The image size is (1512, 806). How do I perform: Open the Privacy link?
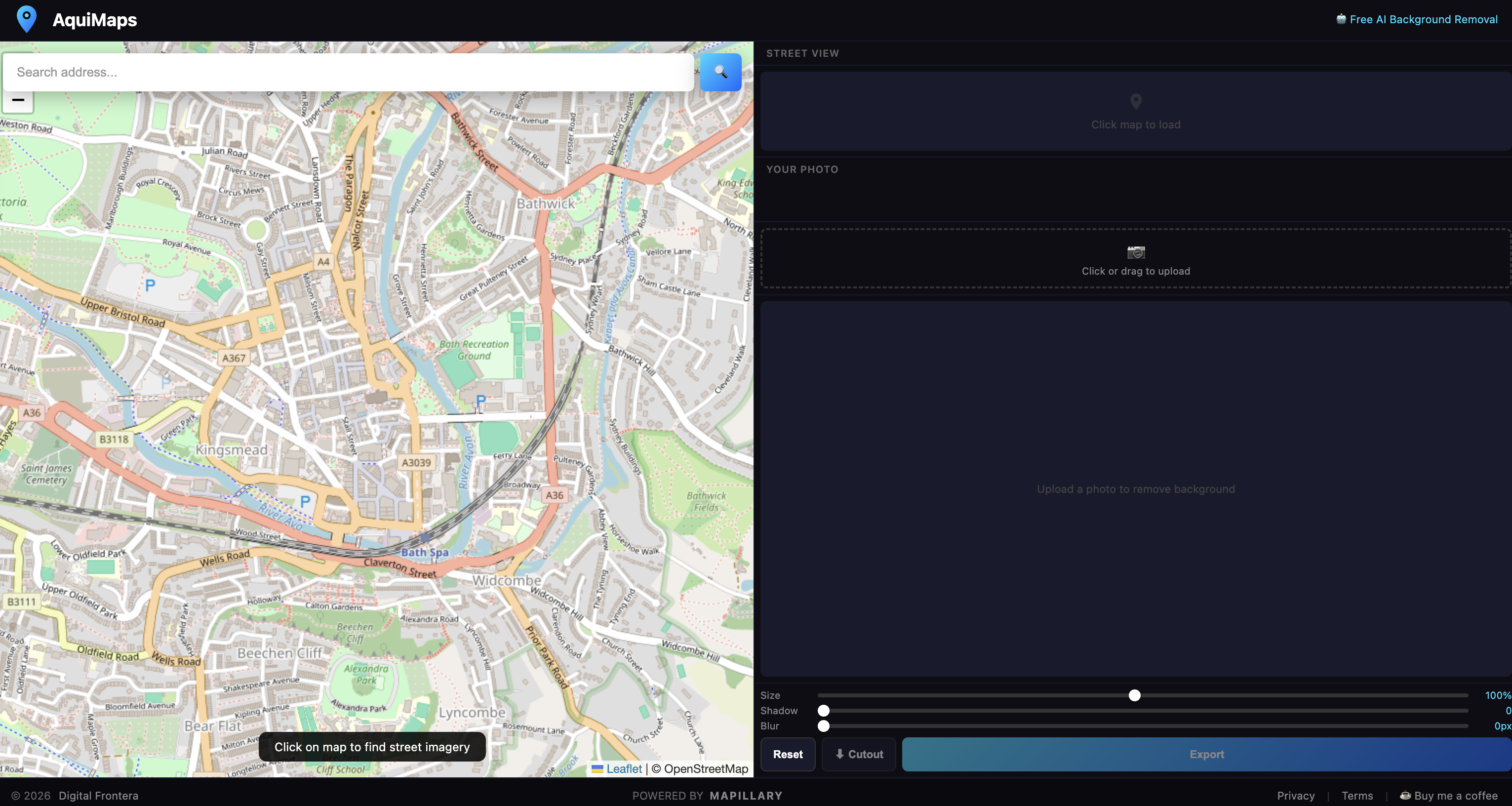pos(1295,796)
